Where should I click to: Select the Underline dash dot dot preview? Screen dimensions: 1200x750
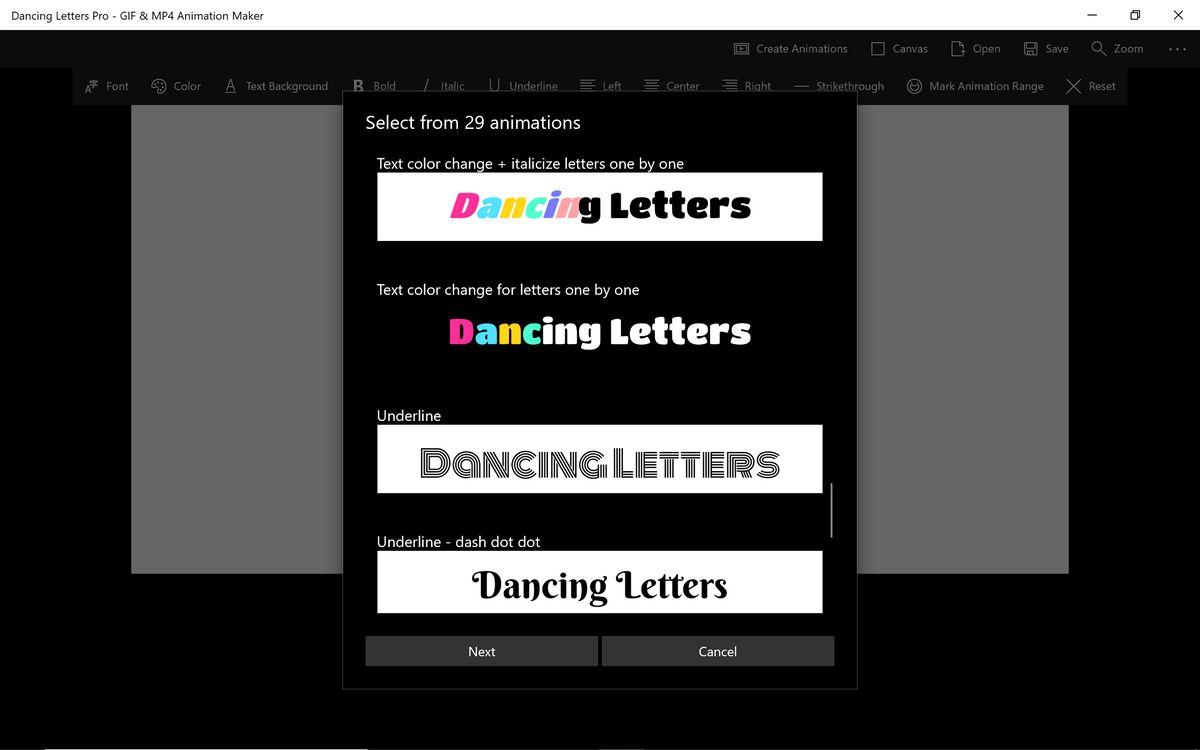(x=600, y=582)
